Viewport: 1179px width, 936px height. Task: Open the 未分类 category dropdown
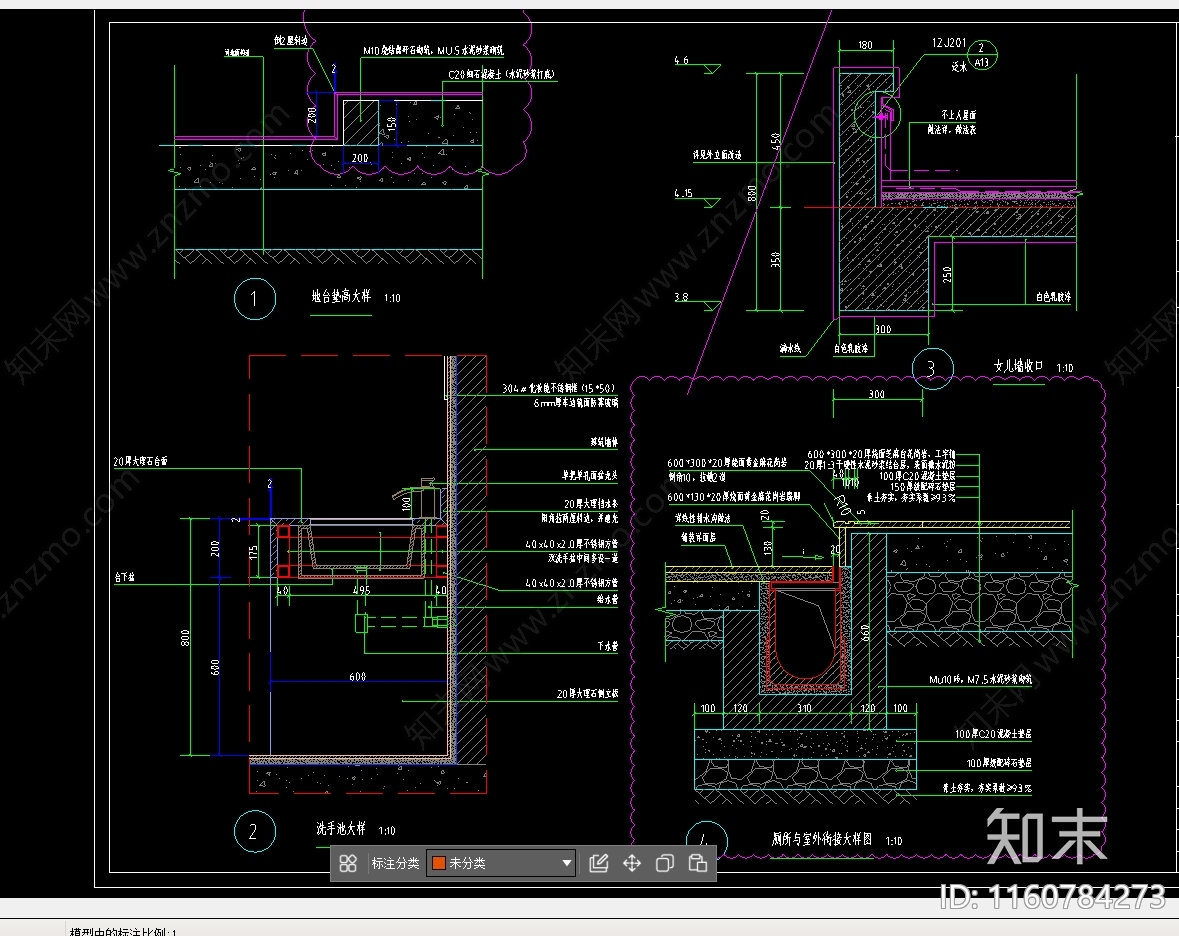(502, 863)
